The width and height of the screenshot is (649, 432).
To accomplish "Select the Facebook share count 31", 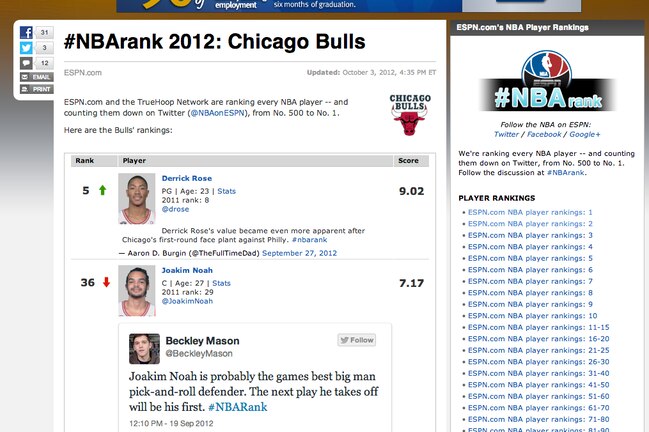I will [x=44, y=32].
